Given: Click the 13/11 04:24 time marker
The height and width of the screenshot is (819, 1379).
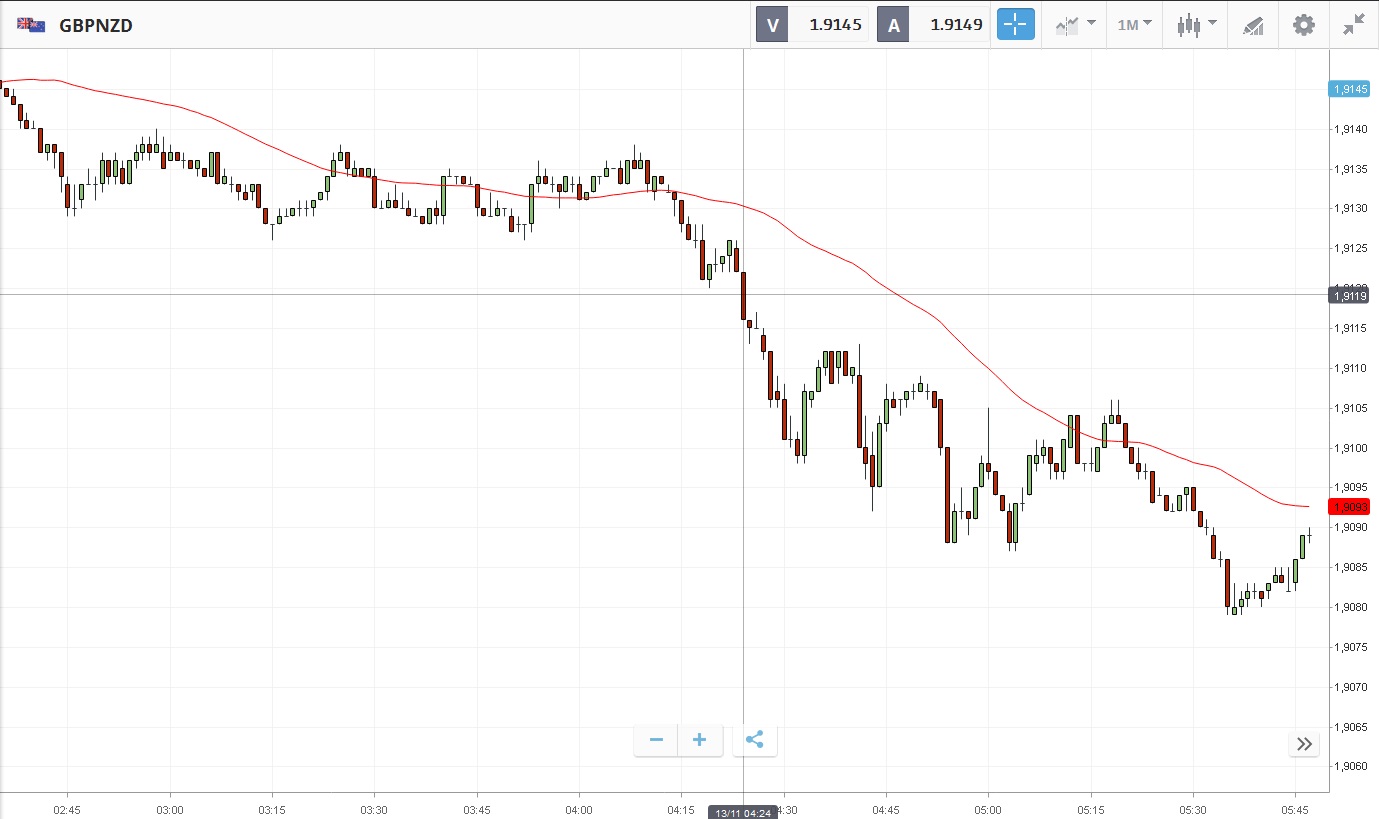Looking at the screenshot, I should click(743, 811).
